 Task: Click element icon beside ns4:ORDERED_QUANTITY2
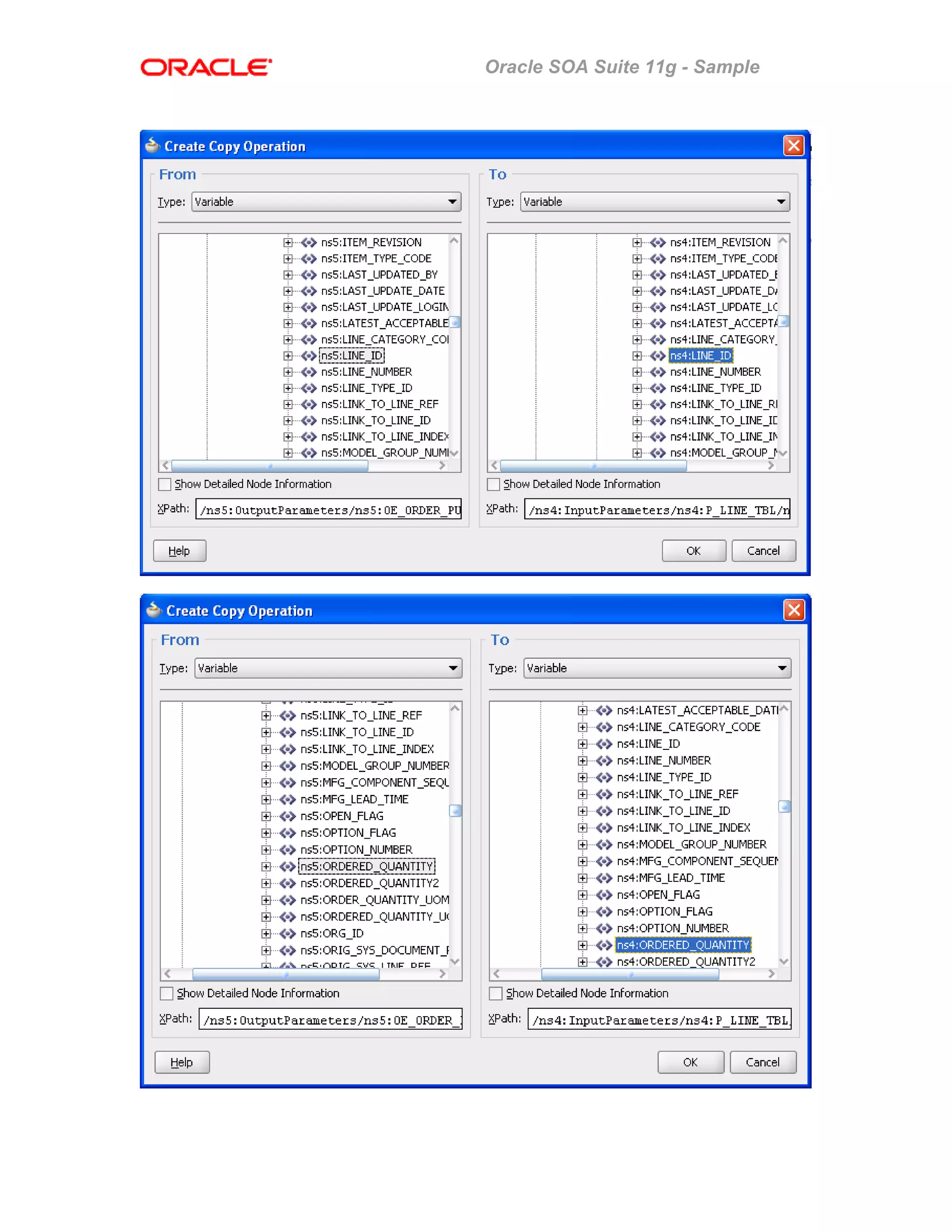(604, 962)
